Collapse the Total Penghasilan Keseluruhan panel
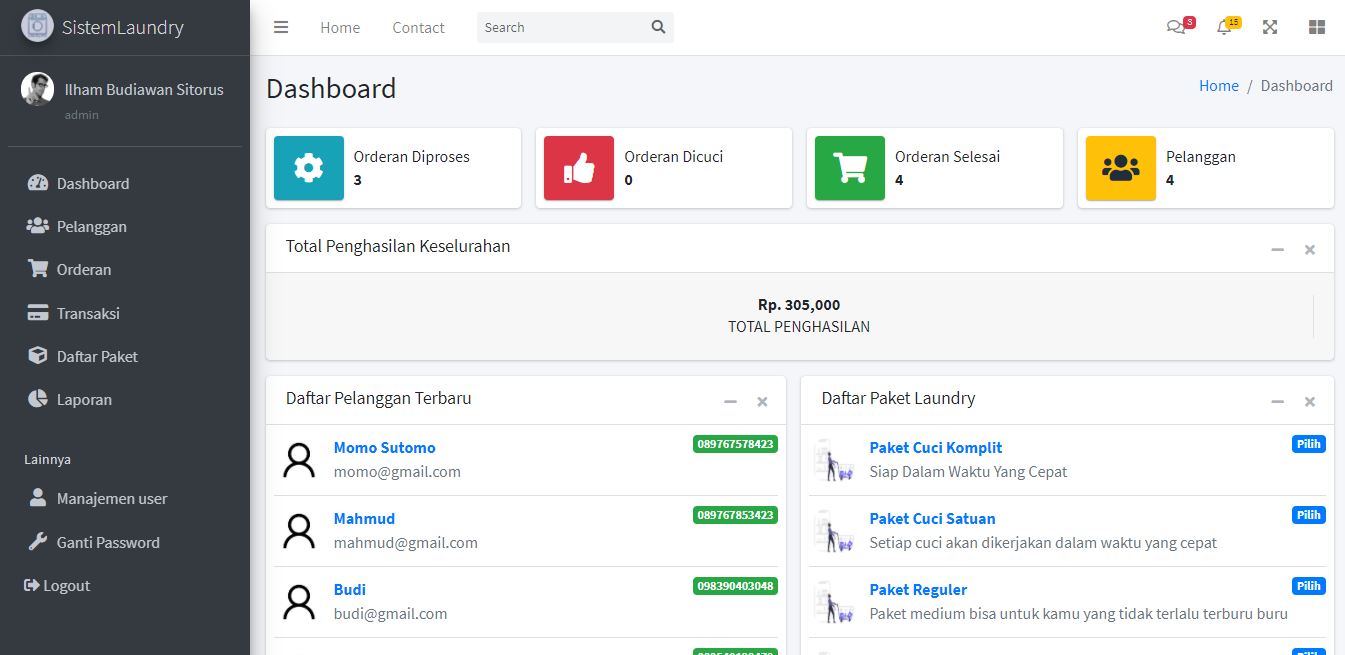The height and width of the screenshot is (655, 1345). tap(1277, 249)
